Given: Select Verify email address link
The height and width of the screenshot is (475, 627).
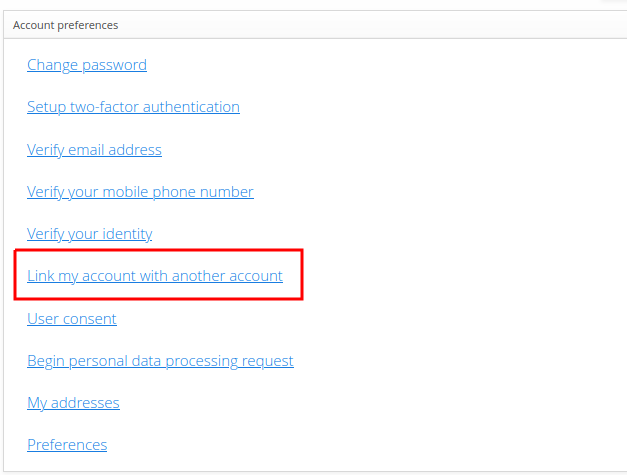Looking at the screenshot, I should 94,150.
